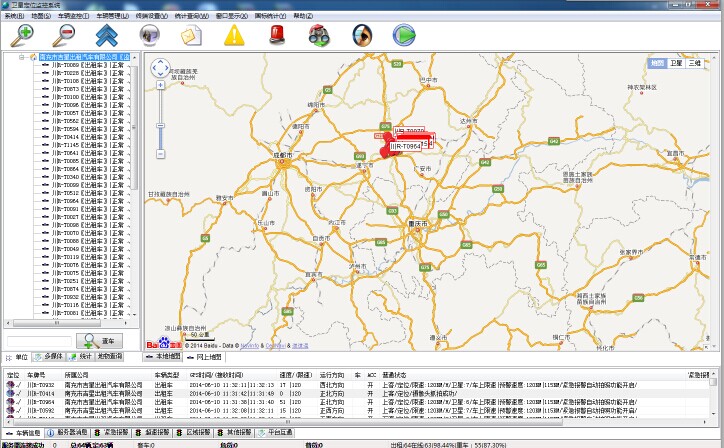The width and height of the screenshot is (724, 448).
Task: Click the vehicle search input field
Action: point(39,341)
